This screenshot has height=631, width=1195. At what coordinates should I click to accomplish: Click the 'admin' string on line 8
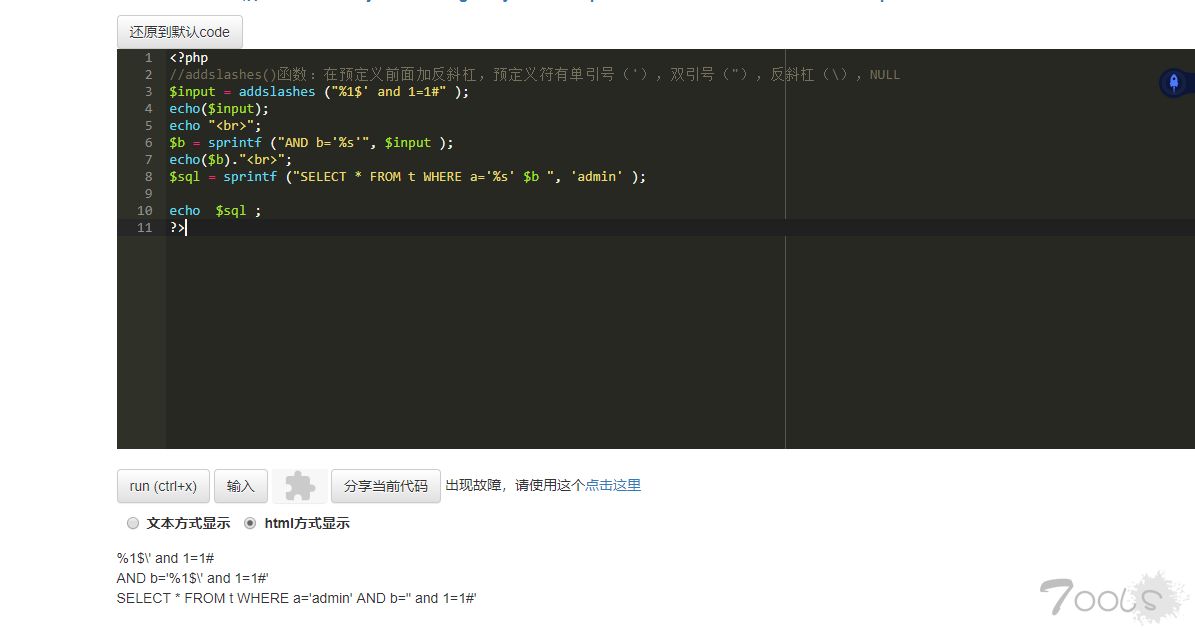coord(597,177)
